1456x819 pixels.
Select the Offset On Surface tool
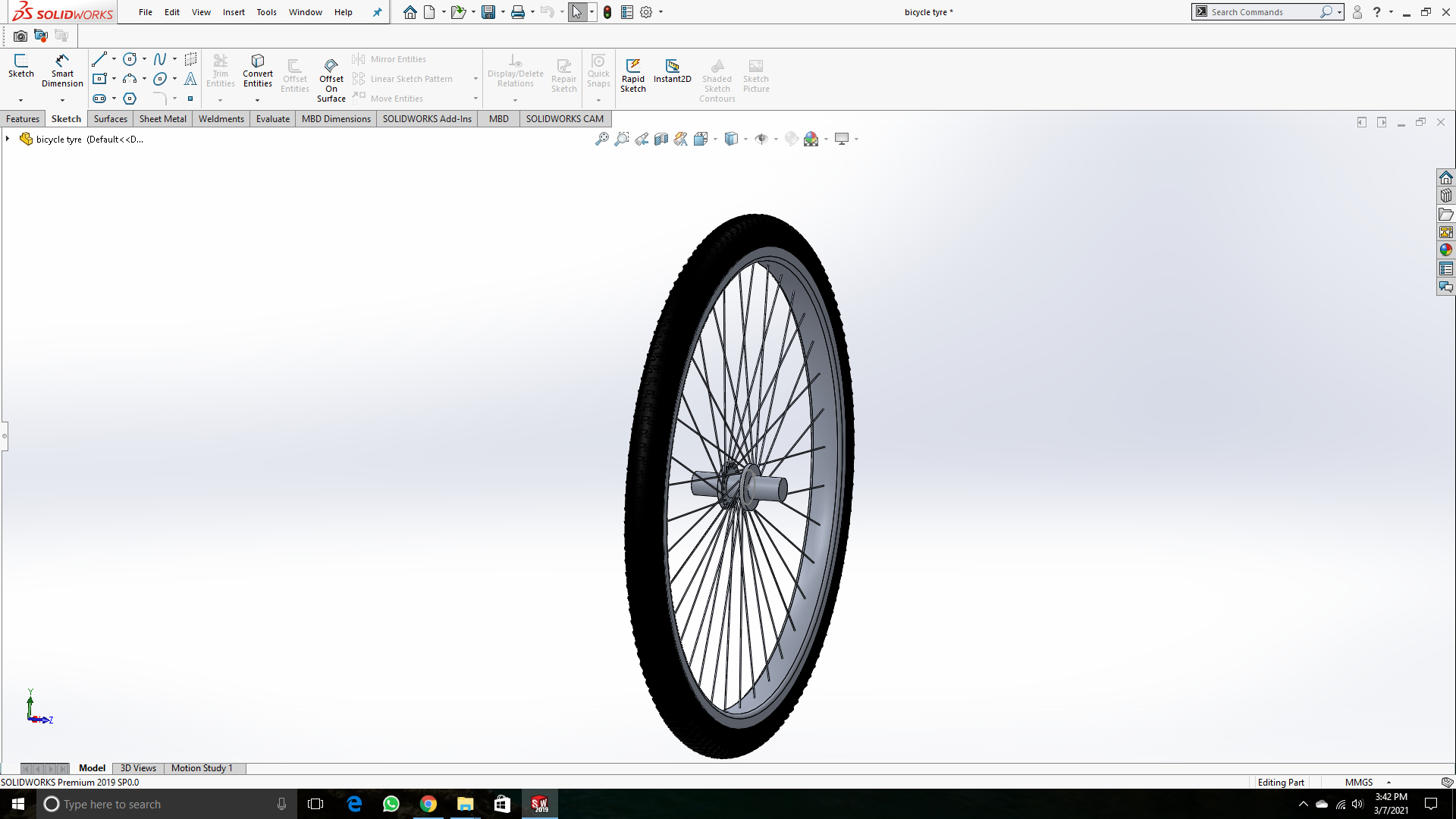click(x=331, y=79)
